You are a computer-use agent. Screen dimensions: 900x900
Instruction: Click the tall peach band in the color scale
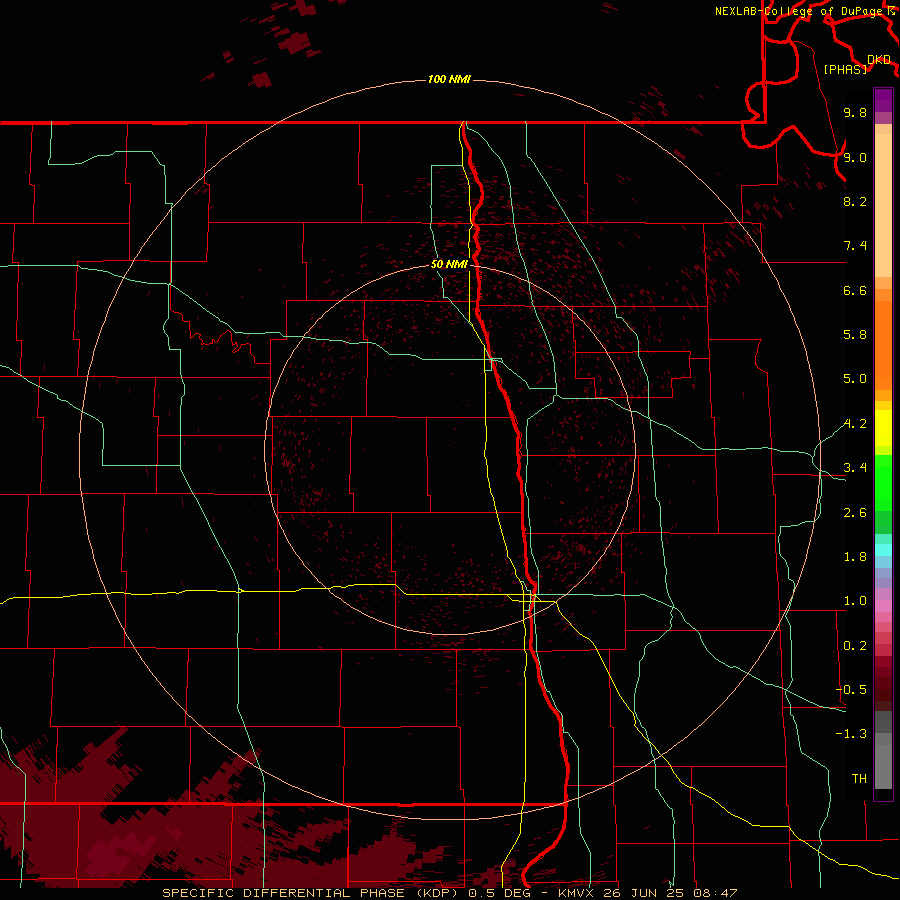pos(883,205)
